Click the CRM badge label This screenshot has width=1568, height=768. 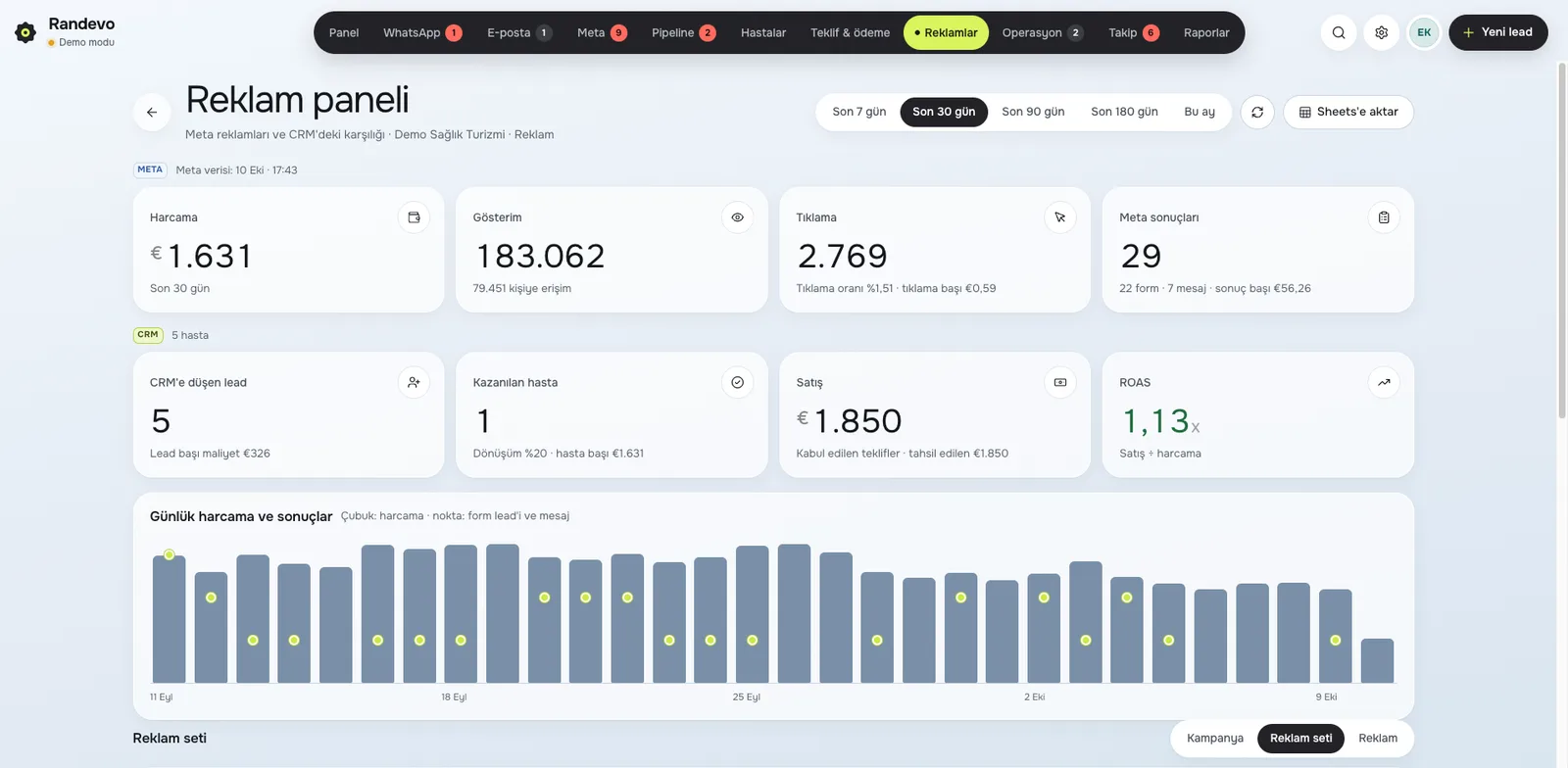coord(148,335)
